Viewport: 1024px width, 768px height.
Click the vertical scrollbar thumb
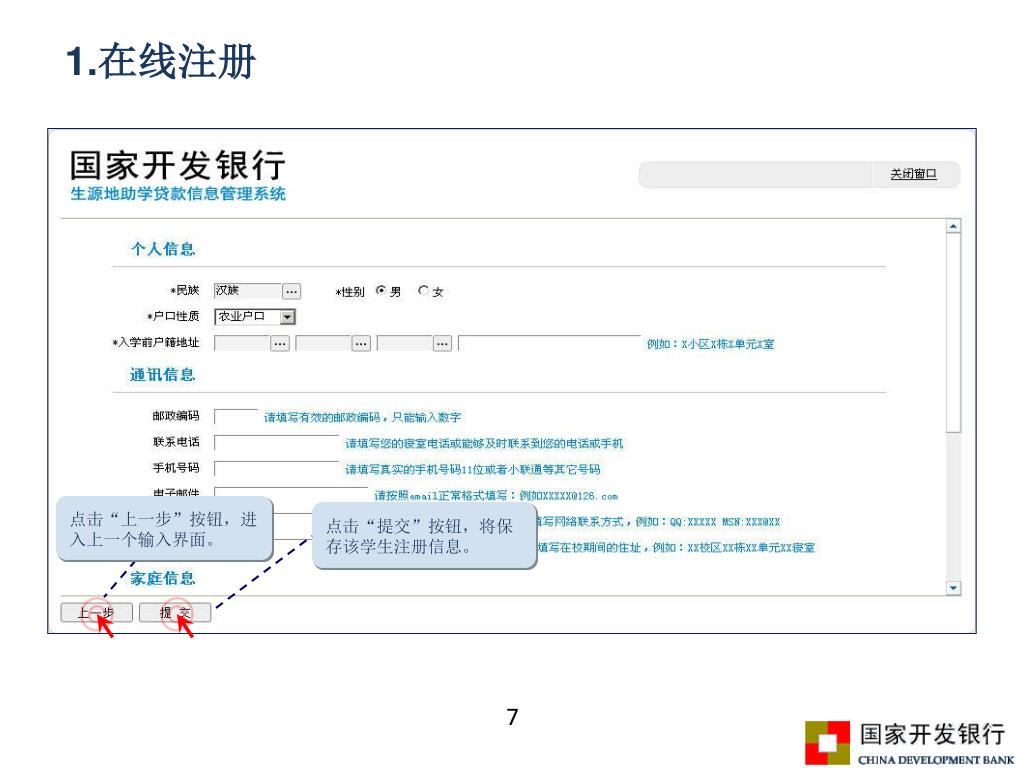point(953,333)
